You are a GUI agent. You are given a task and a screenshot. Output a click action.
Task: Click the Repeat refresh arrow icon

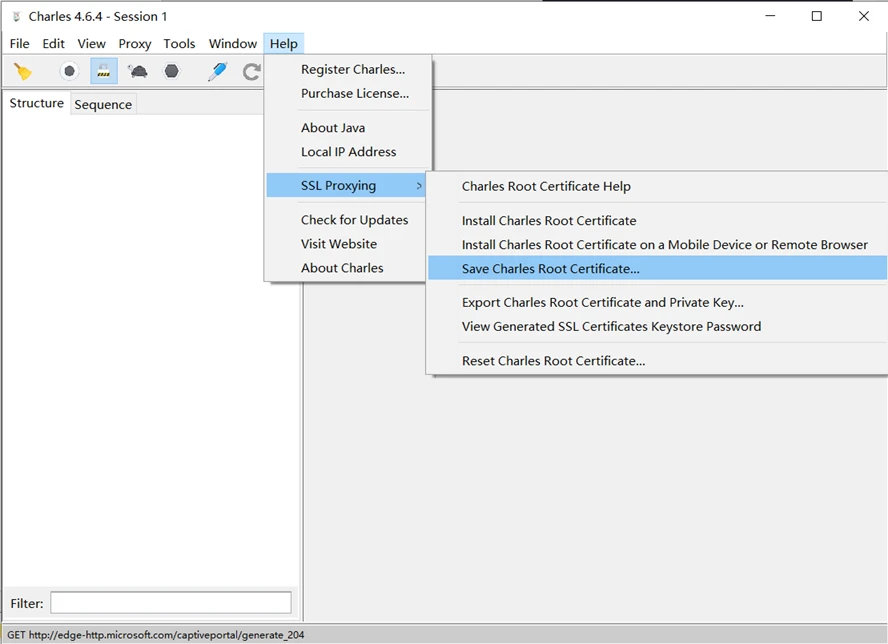click(251, 71)
